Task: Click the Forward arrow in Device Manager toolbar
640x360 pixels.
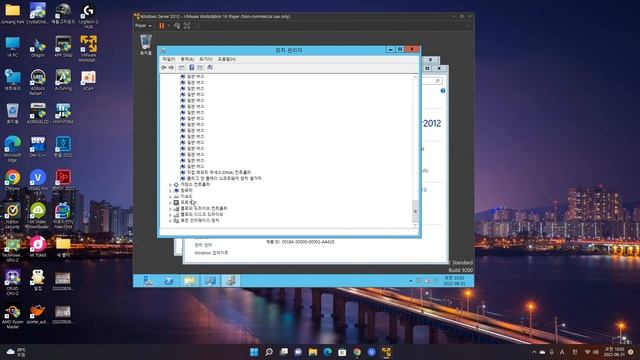Action: click(171, 67)
